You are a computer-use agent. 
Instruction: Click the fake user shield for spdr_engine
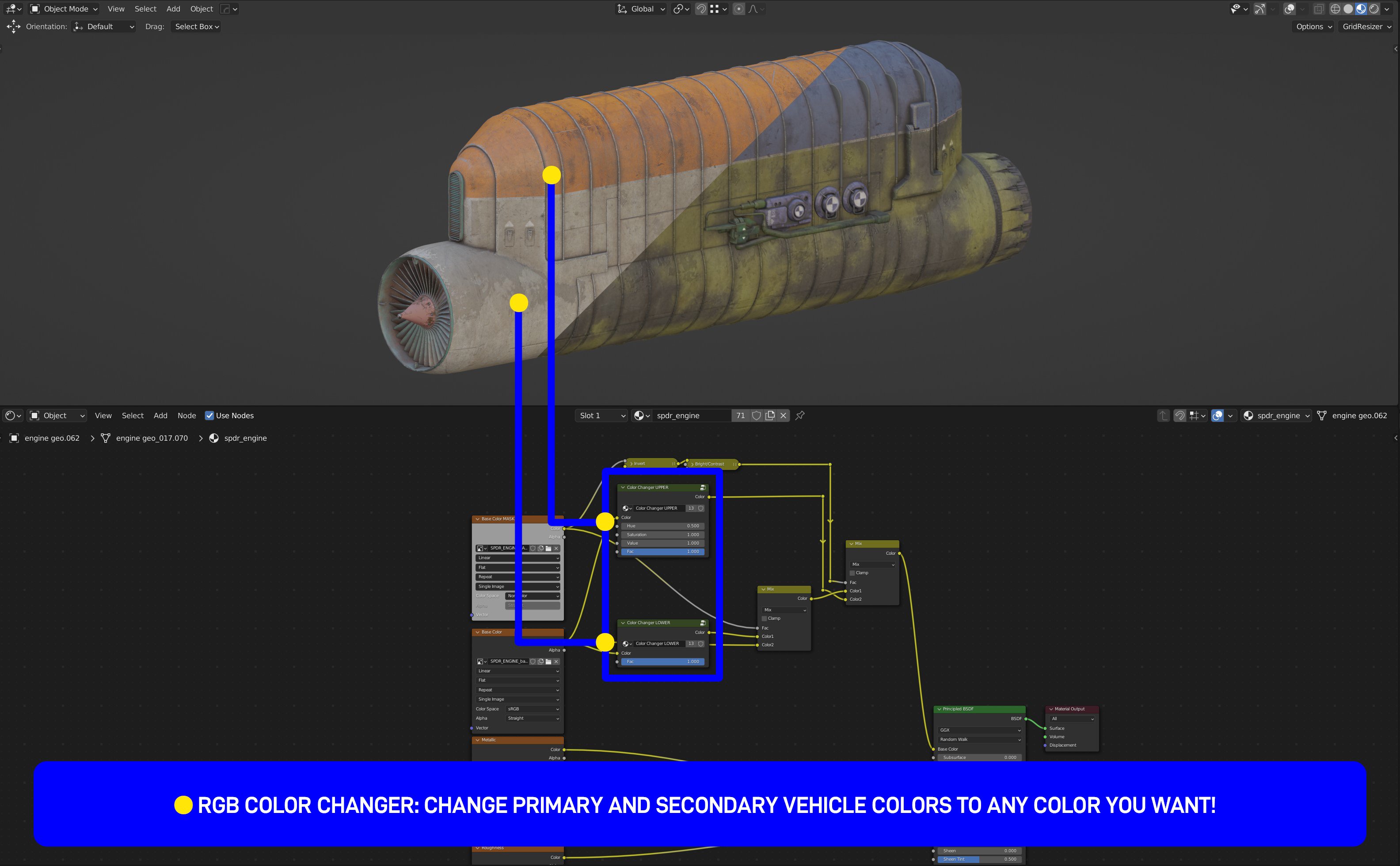757,415
